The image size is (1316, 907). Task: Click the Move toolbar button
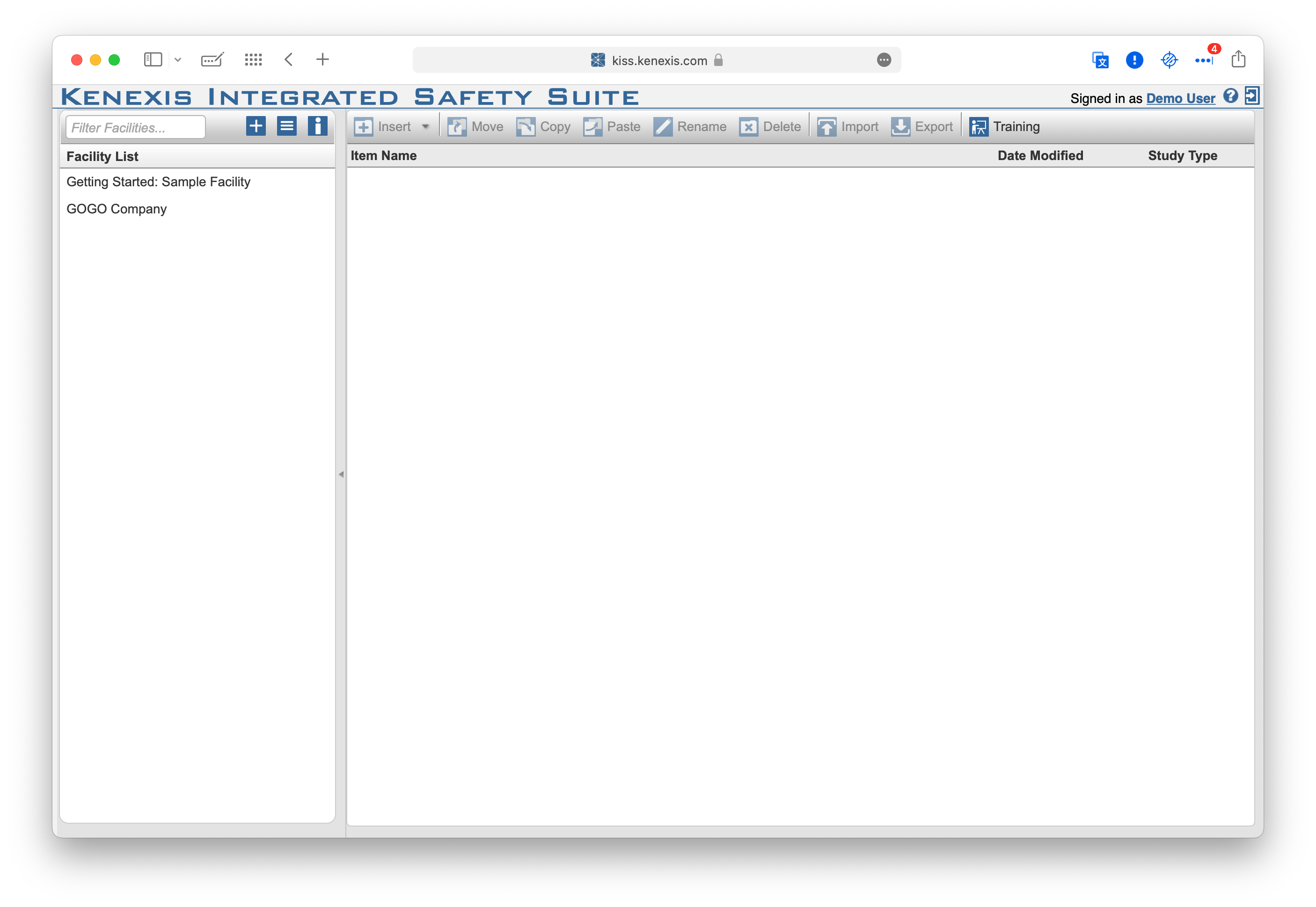point(475,127)
